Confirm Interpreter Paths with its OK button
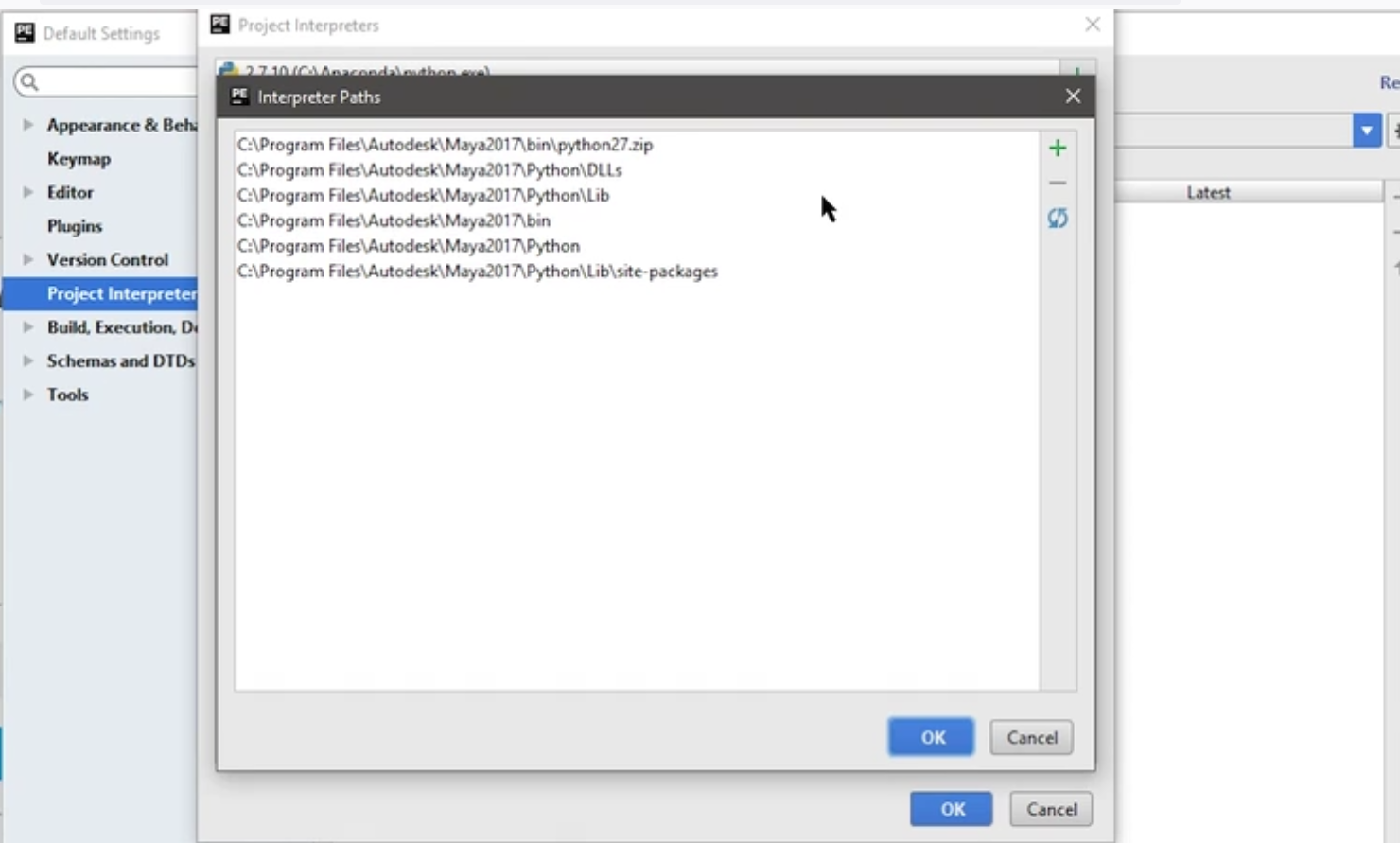The width and height of the screenshot is (1400, 843). pos(931,737)
